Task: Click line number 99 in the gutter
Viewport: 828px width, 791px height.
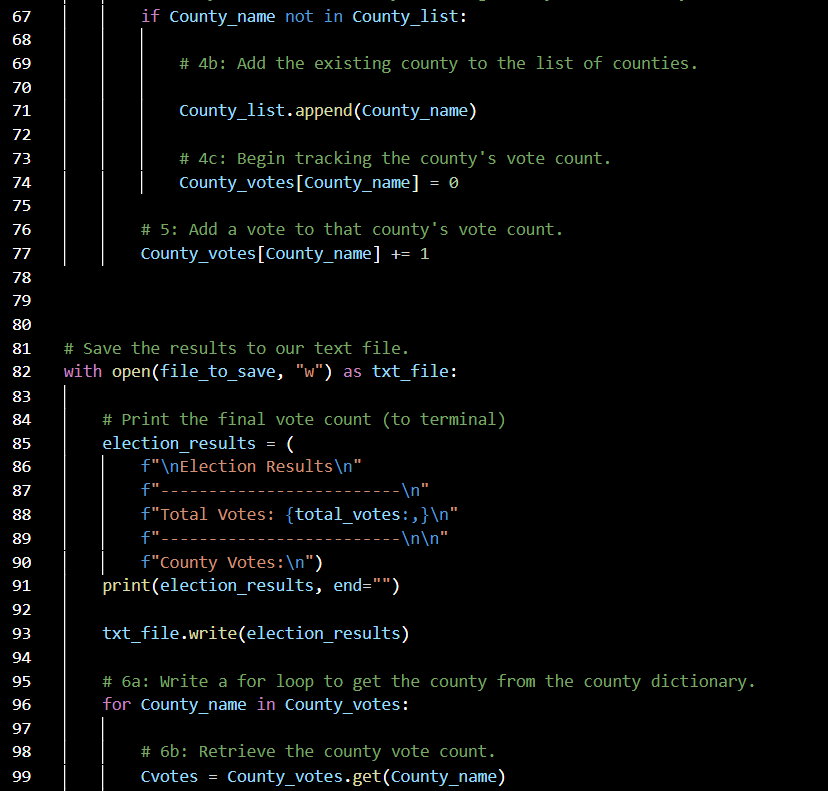Action: [x=21, y=776]
